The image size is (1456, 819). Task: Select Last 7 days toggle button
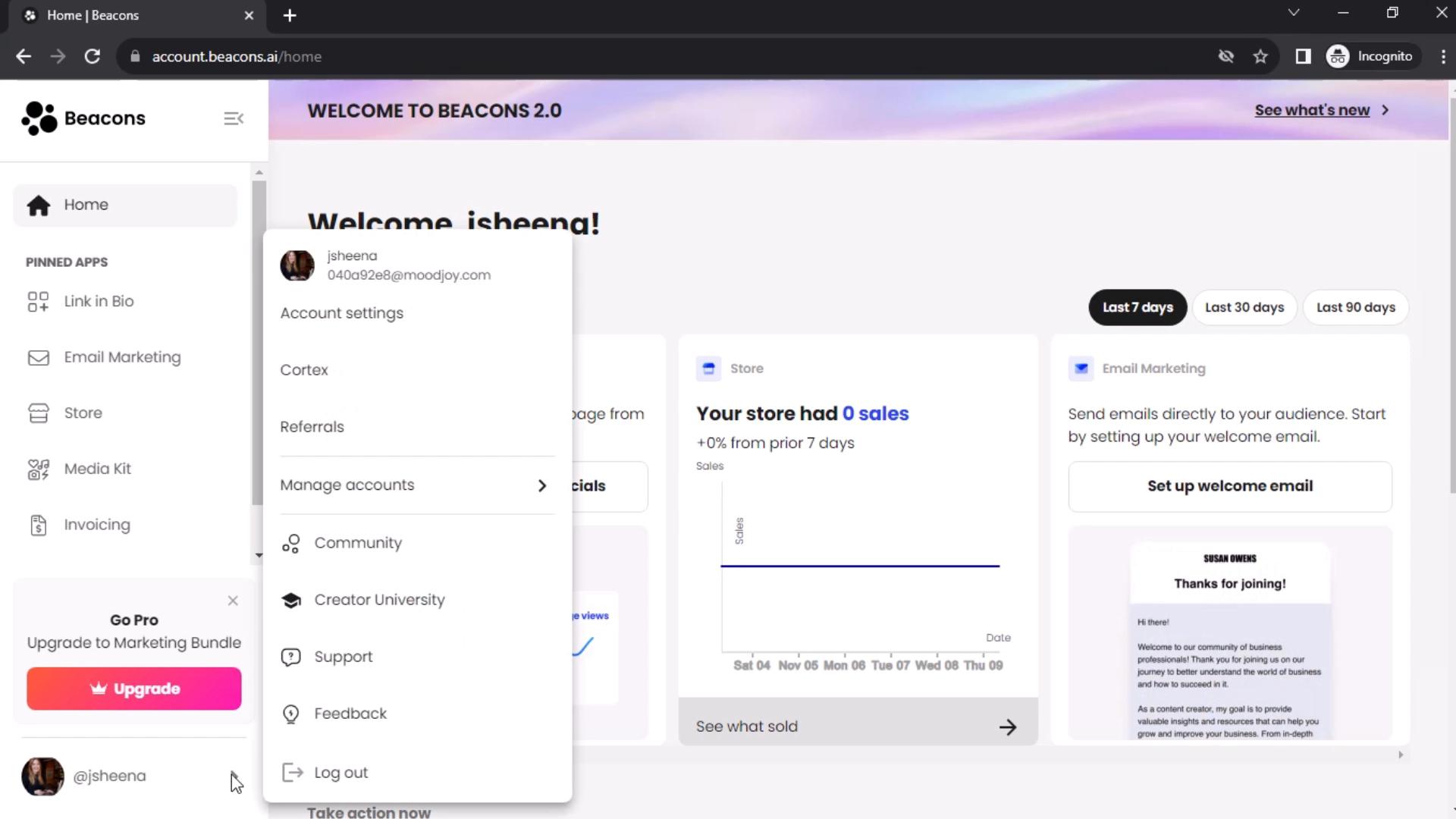tap(1138, 307)
